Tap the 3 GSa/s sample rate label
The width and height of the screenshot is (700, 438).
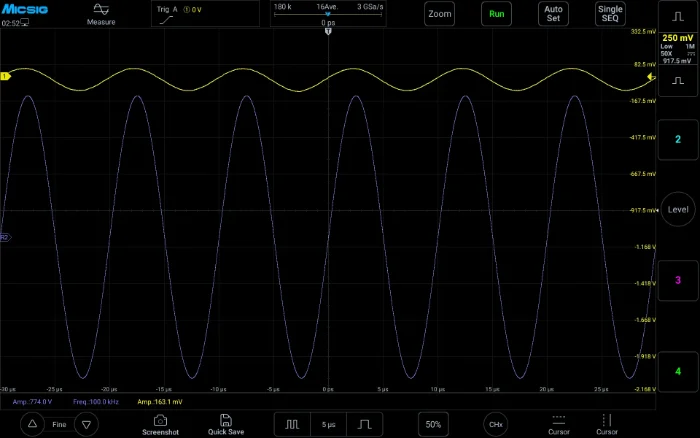(370, 7)
